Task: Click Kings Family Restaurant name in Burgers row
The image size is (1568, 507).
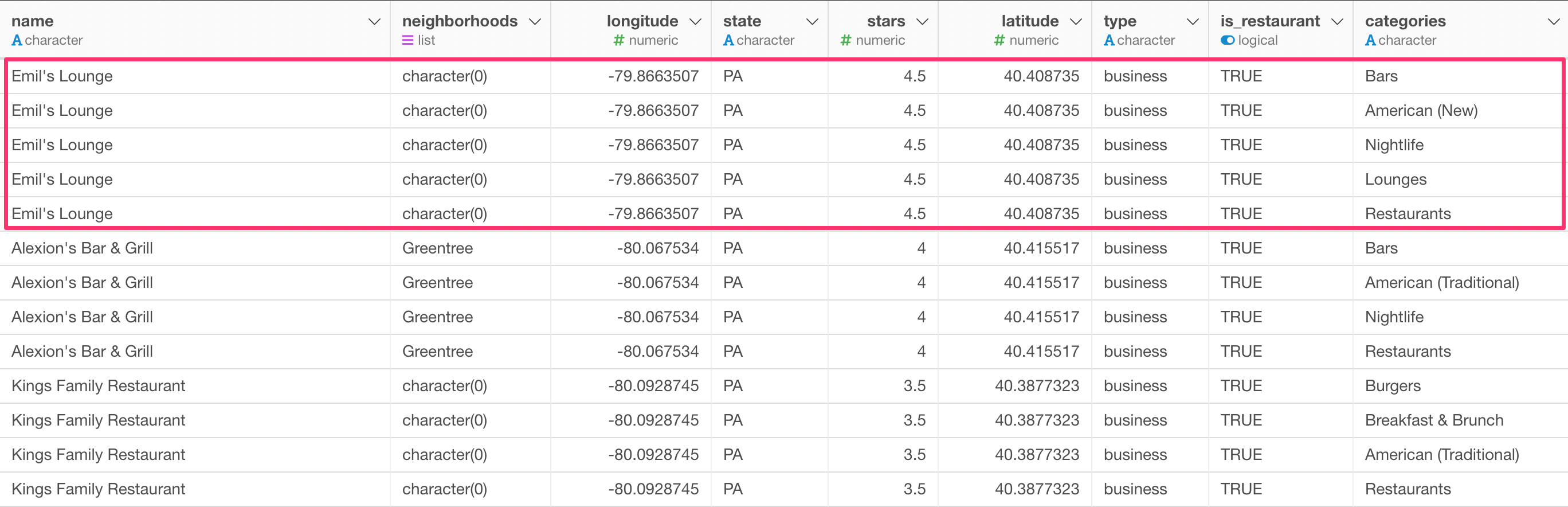Action: pyautogui.click(x=98, y=386)
